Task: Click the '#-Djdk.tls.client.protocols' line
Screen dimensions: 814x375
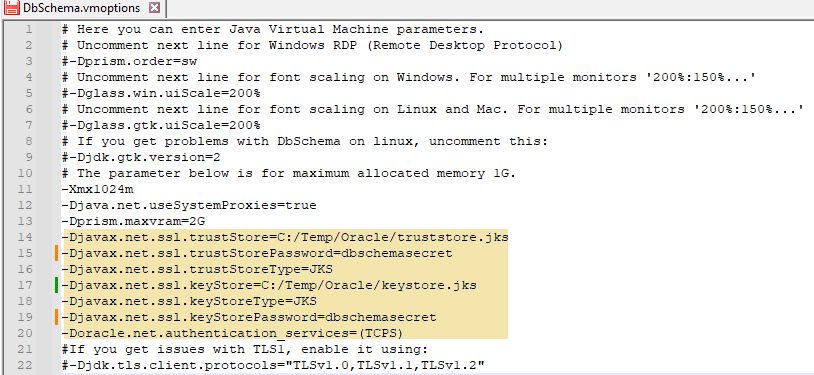Action: [x=273, y=366]
